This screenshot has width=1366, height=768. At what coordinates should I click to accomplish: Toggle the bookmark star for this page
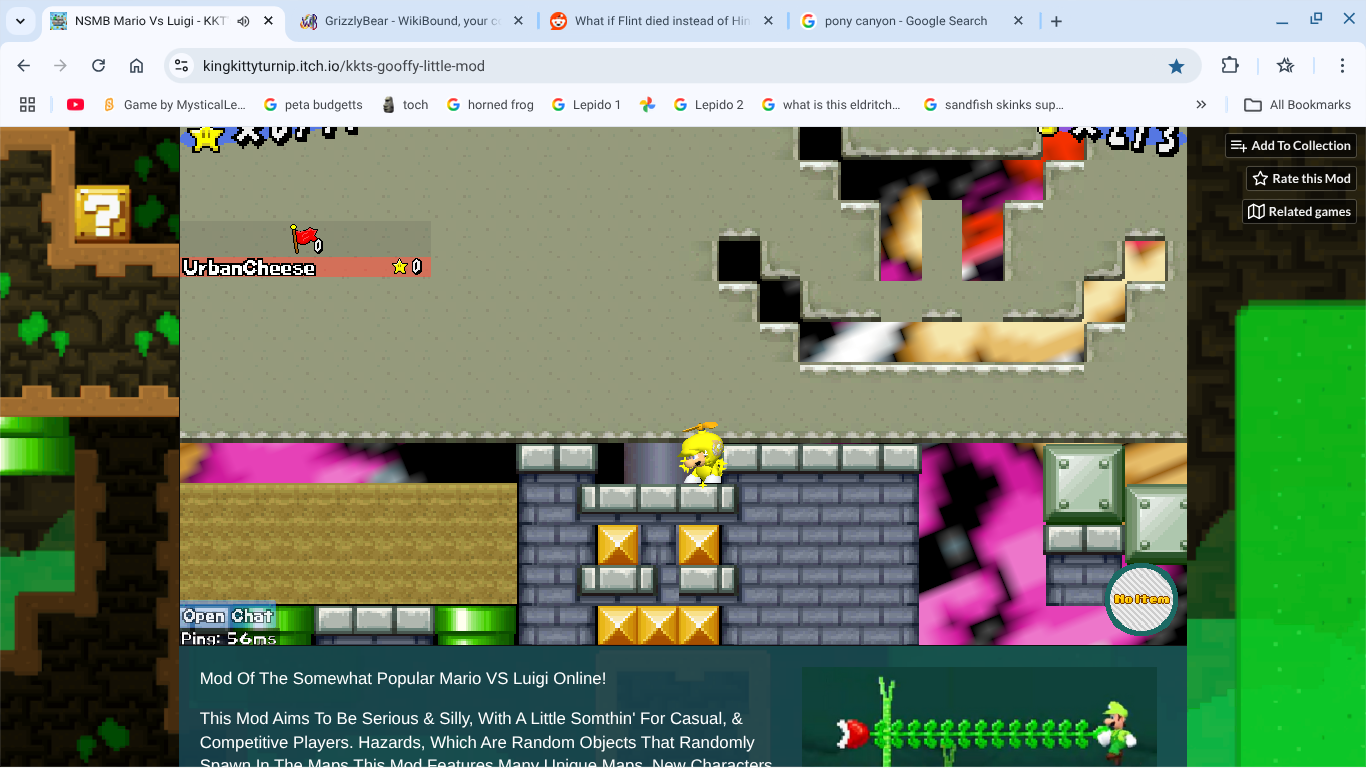pos(1176,66)
